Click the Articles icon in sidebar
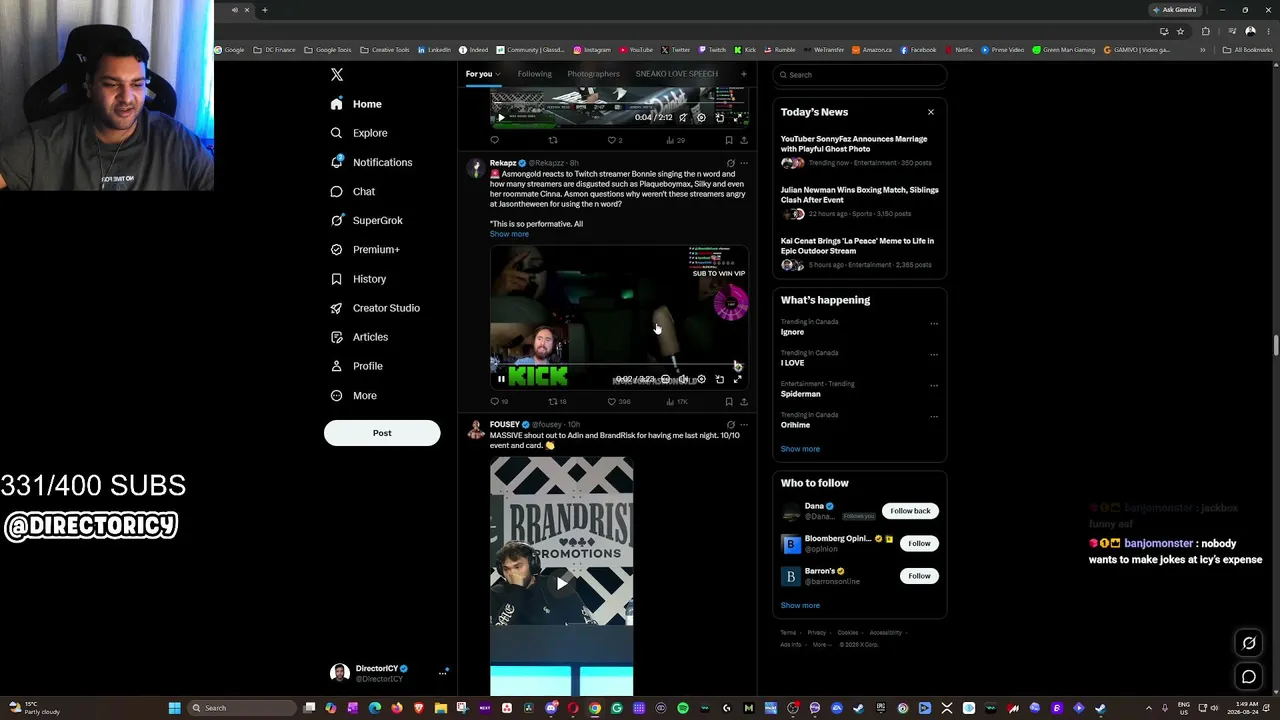The image size is (1280, 720). 336,337
